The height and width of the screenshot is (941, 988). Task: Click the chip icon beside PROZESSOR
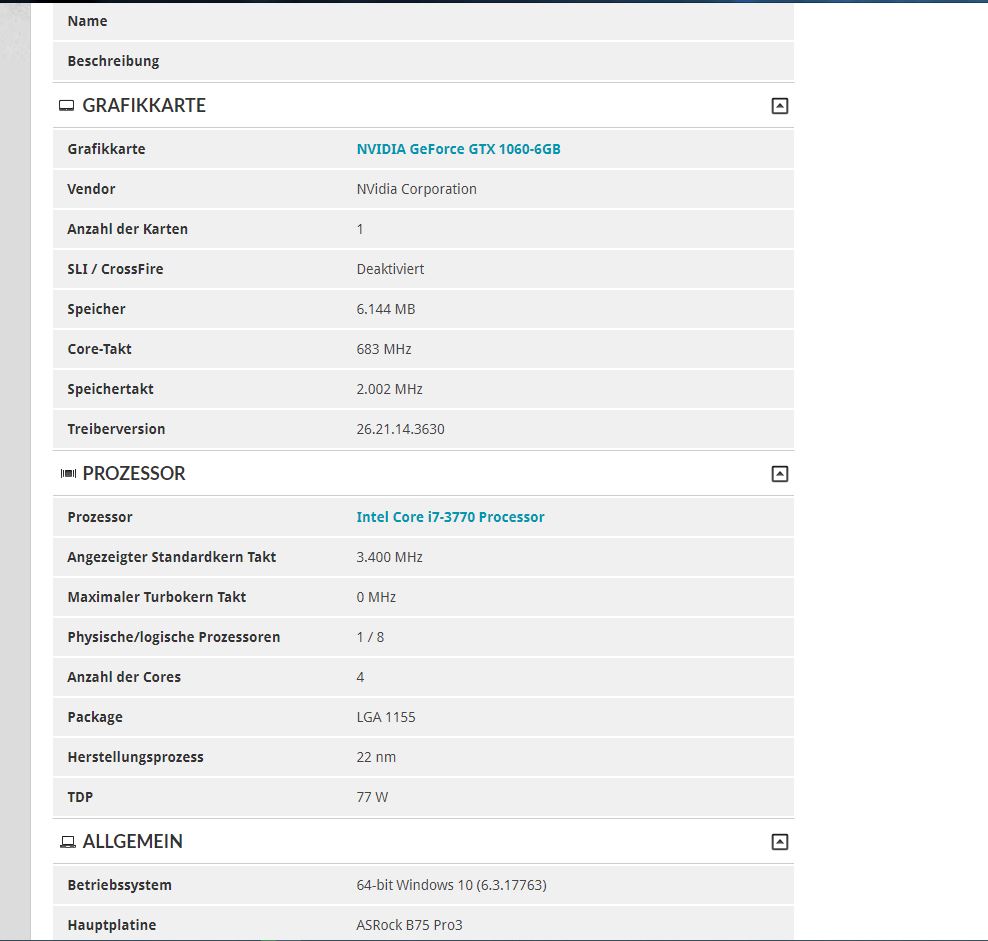point(68,473)
